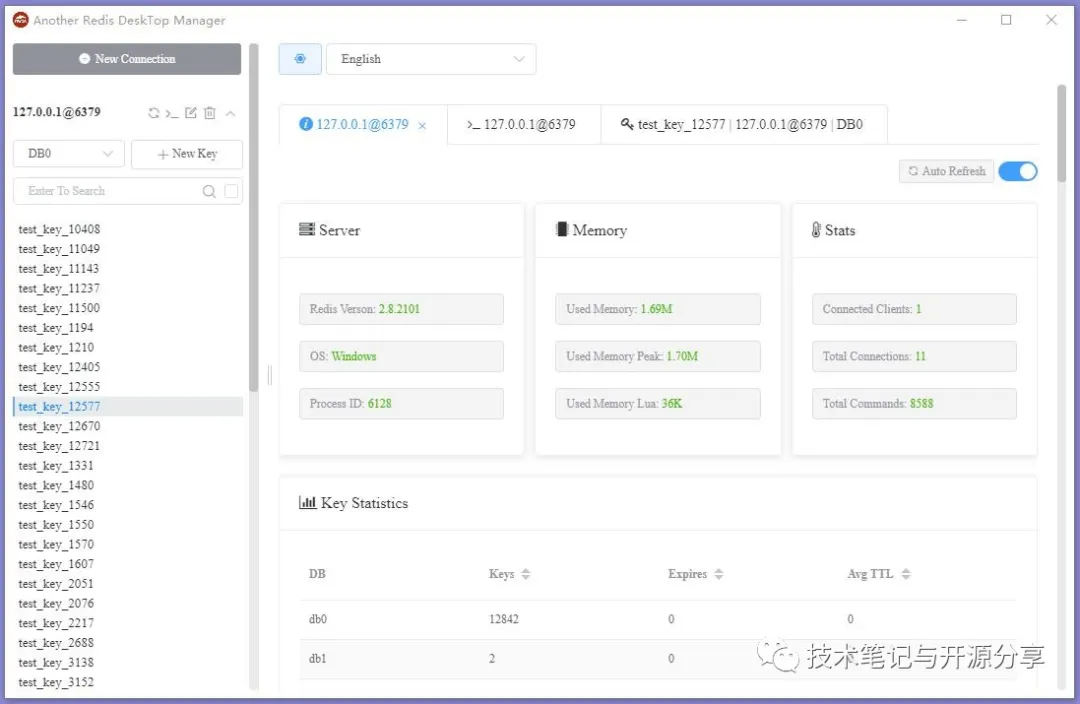Click the db0 row in Key Statistics
Image resolution: width=1080 pixels, height=704 pixels.
coord(658,619)
